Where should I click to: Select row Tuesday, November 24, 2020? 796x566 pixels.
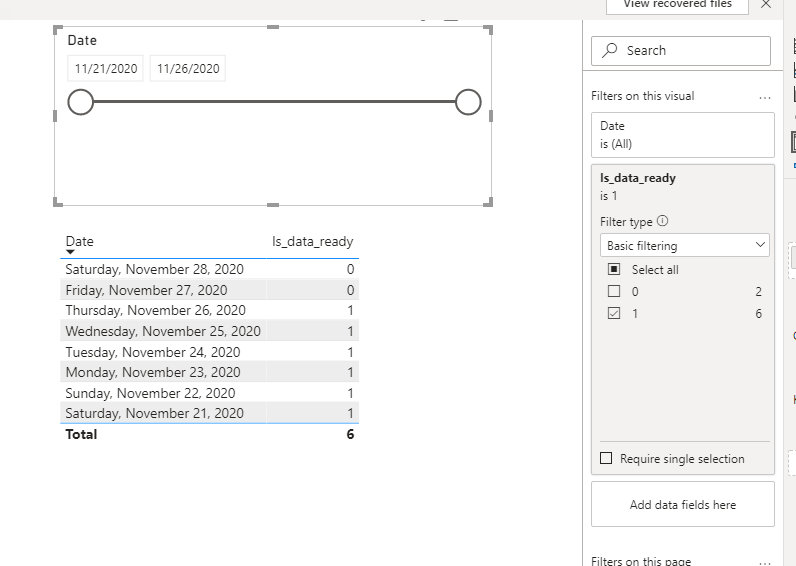click(209, 352)
